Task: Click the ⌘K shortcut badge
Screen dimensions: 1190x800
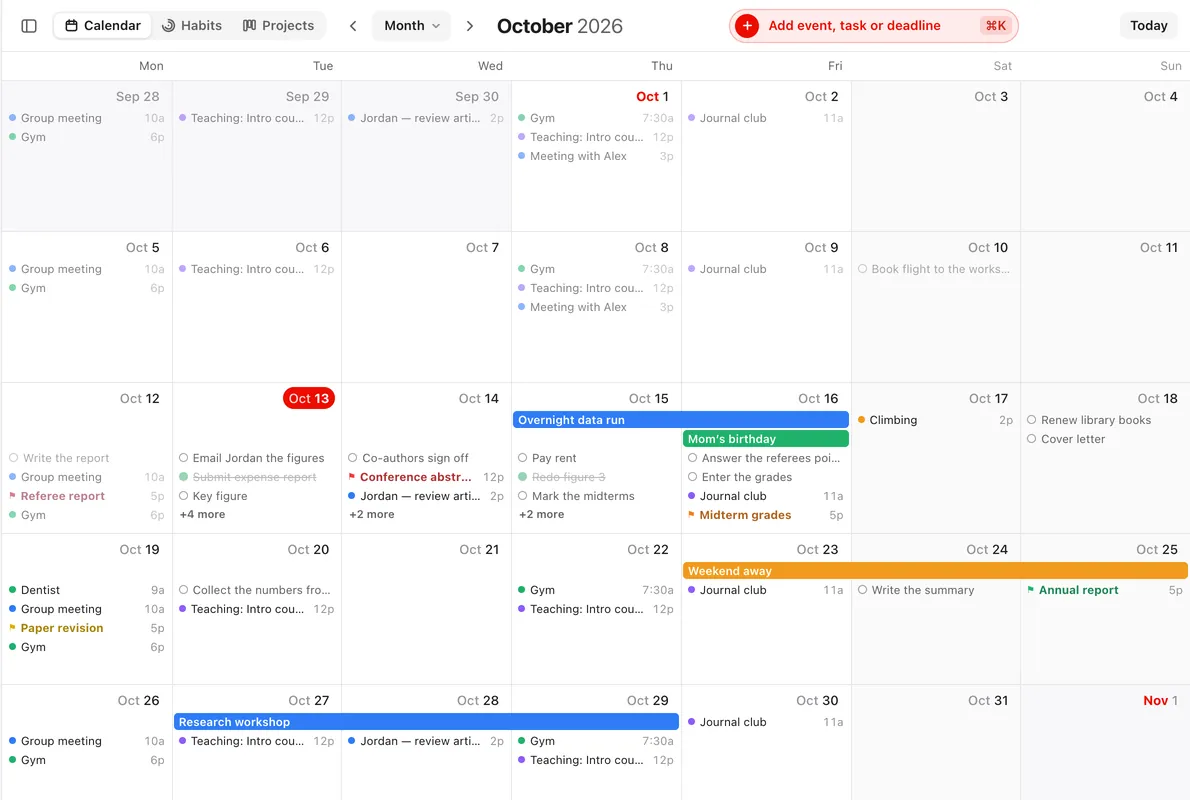Action: 995,26
